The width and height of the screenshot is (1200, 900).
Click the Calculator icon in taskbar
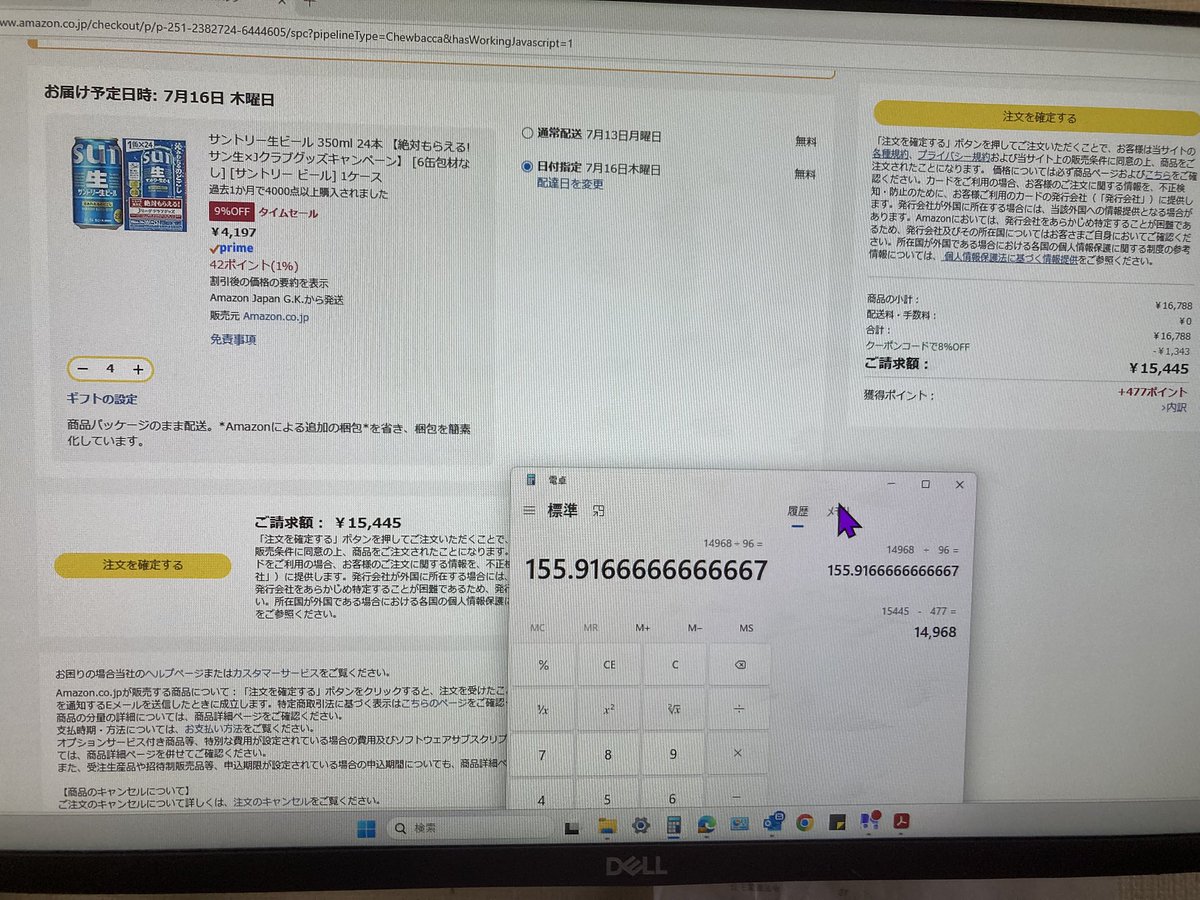click(x=673, y=826)
